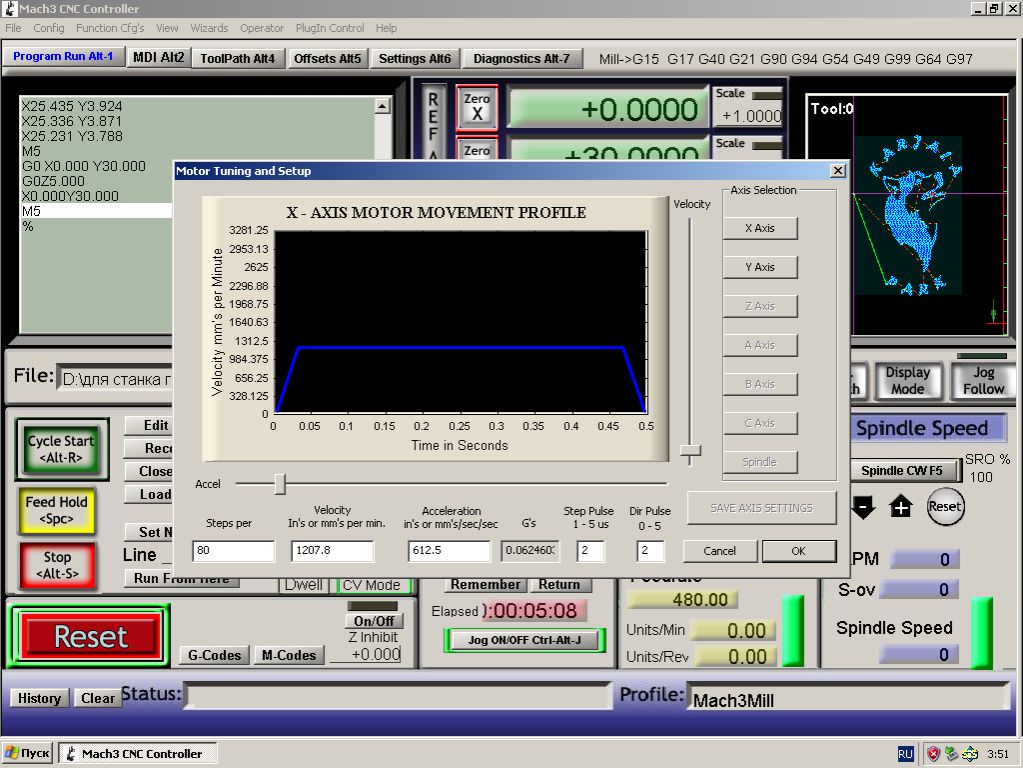Viewport: 1023px width, 768px height.
Task: Toggle Spindle CW F5
Action: (x=903, y=470)
